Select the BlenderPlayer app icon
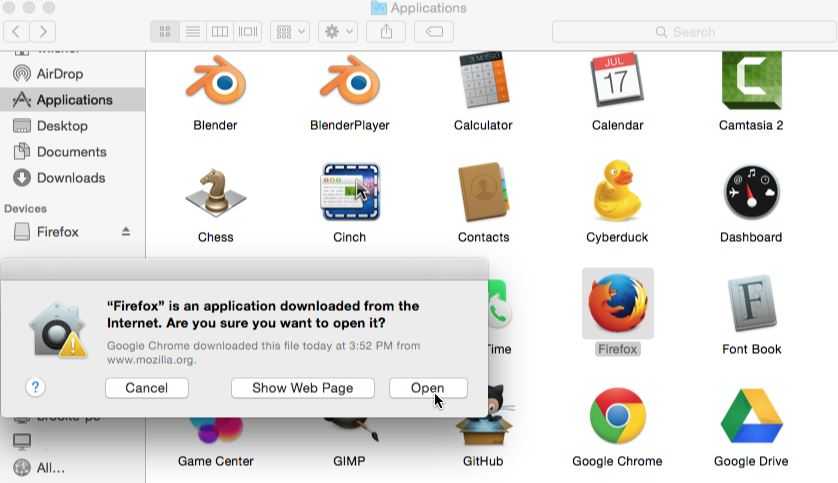The height and width of the screenshot is (483, 838). 350,81
